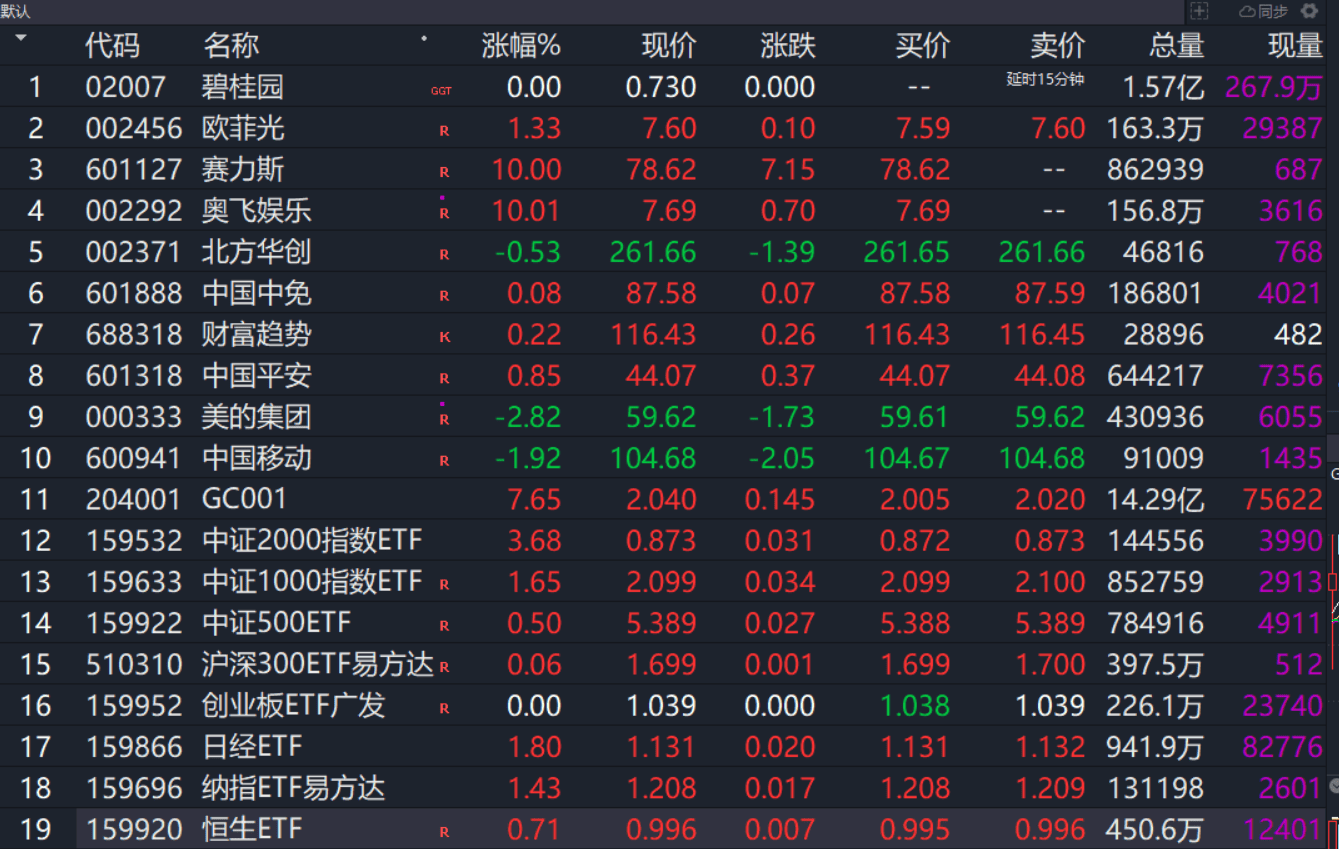Screen dimensions: 1339x849
Task: Sort by the 现量 column header
Action: click(1296, 46)
